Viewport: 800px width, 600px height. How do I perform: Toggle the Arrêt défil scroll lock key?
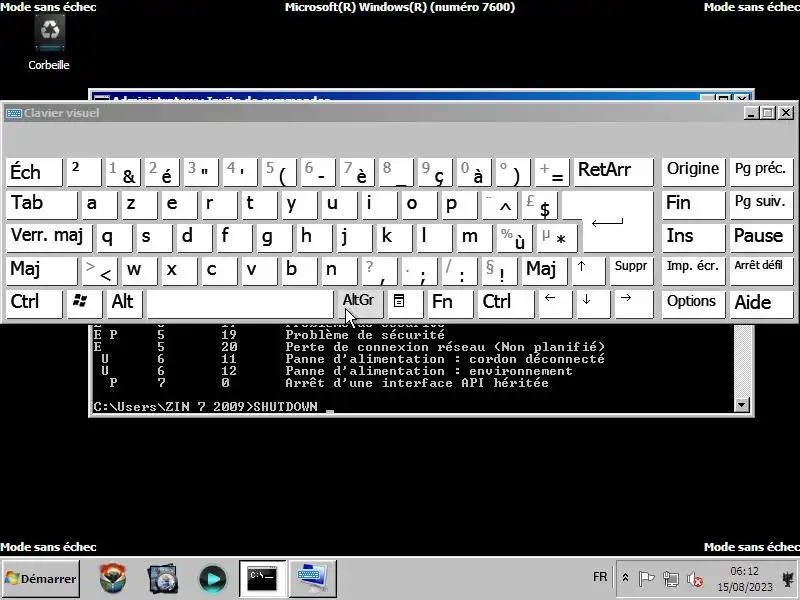pyautogui.click(x=761, y=270)
